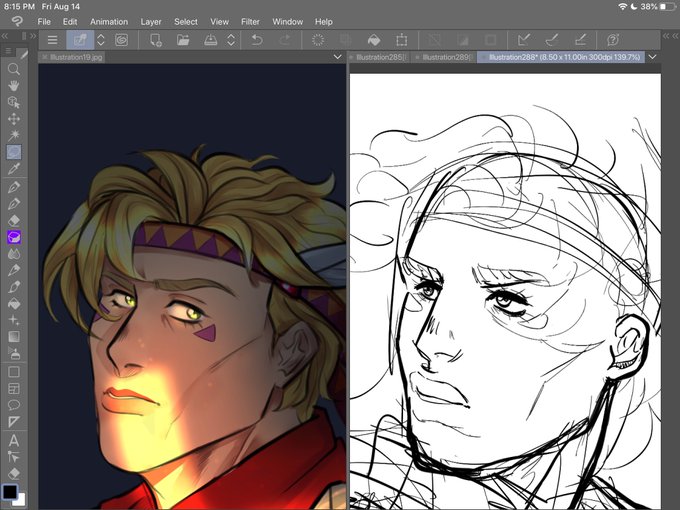Select the Object operation cube tool
The image size is (680, 510).
point(14,102)
